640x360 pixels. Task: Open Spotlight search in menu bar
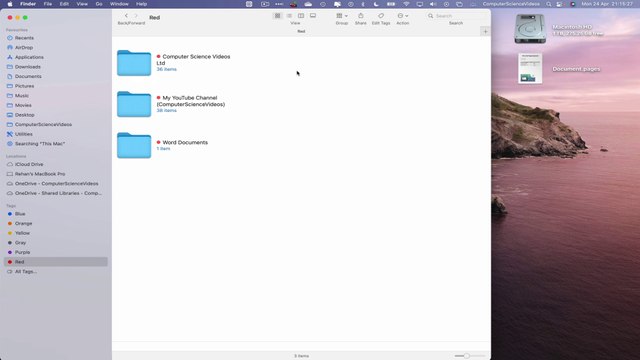tap(549, 4)
